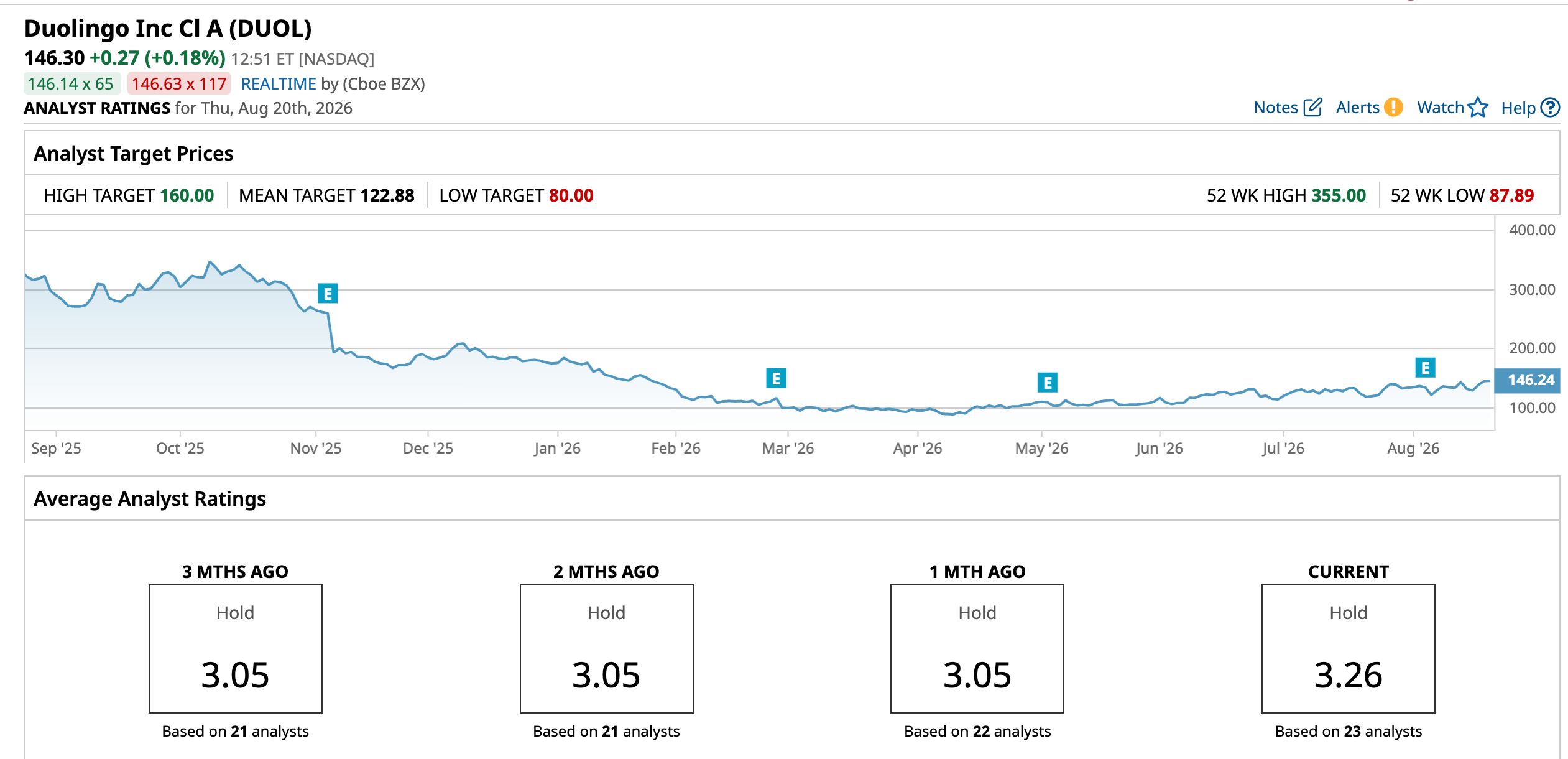The height and width of the screenshot is (759, 1568).
Task: Click the date Thu, Aug 20th, 2026
Action: [x=277, y=108]
